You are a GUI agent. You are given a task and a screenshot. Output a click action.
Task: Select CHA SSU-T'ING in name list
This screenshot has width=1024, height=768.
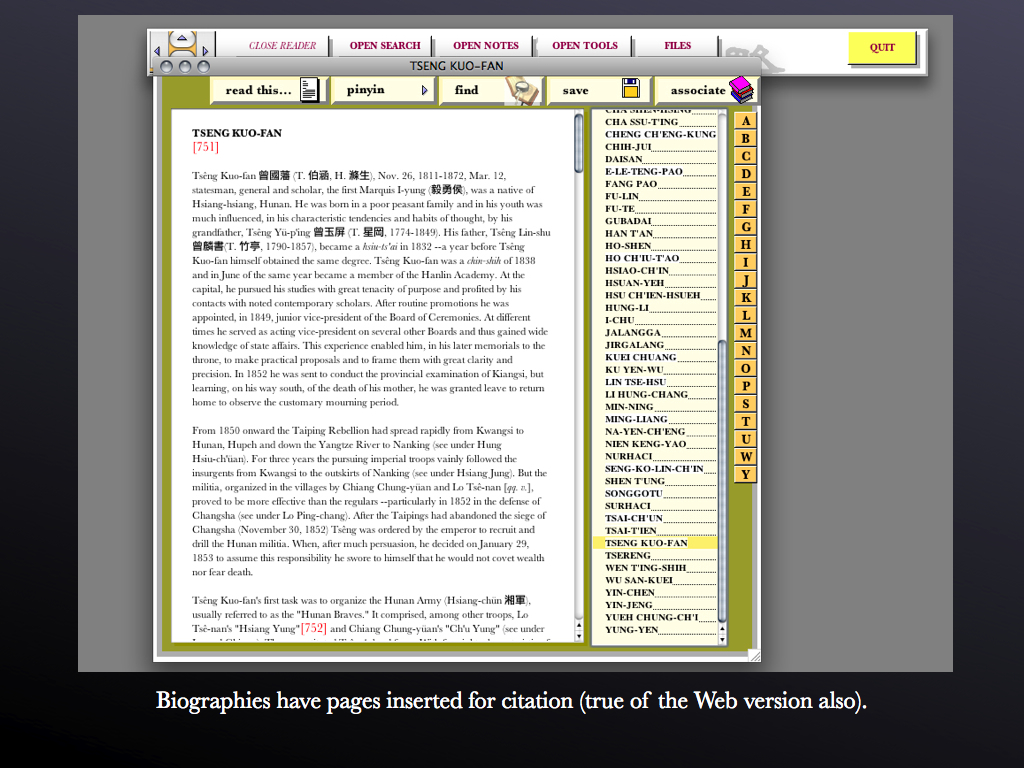click(641, 121)
